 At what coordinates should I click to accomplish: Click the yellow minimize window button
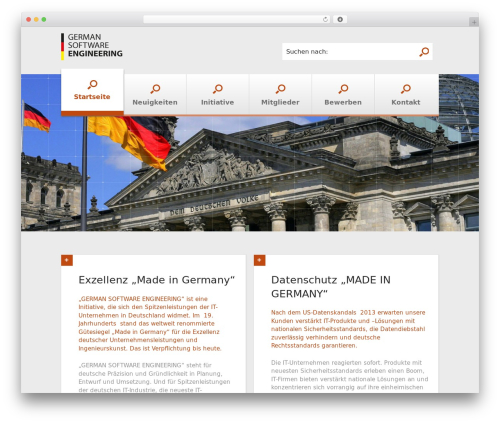36,20
